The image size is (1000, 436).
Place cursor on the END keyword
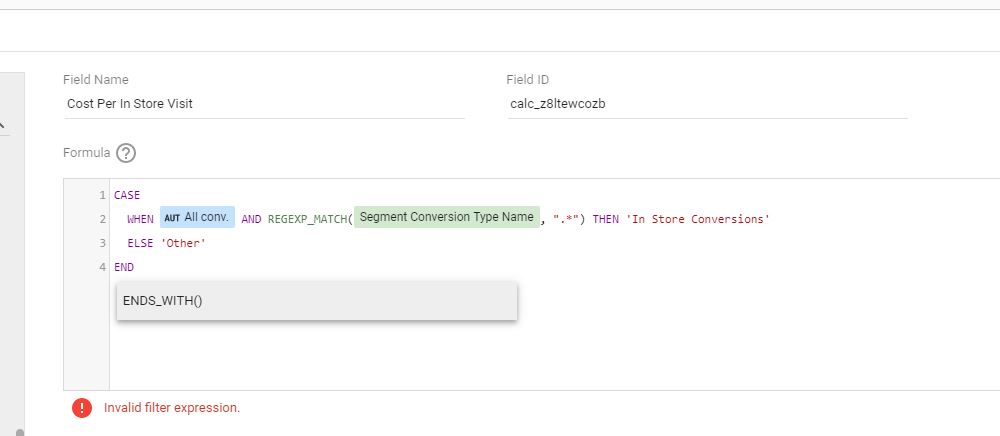(124, 268)
